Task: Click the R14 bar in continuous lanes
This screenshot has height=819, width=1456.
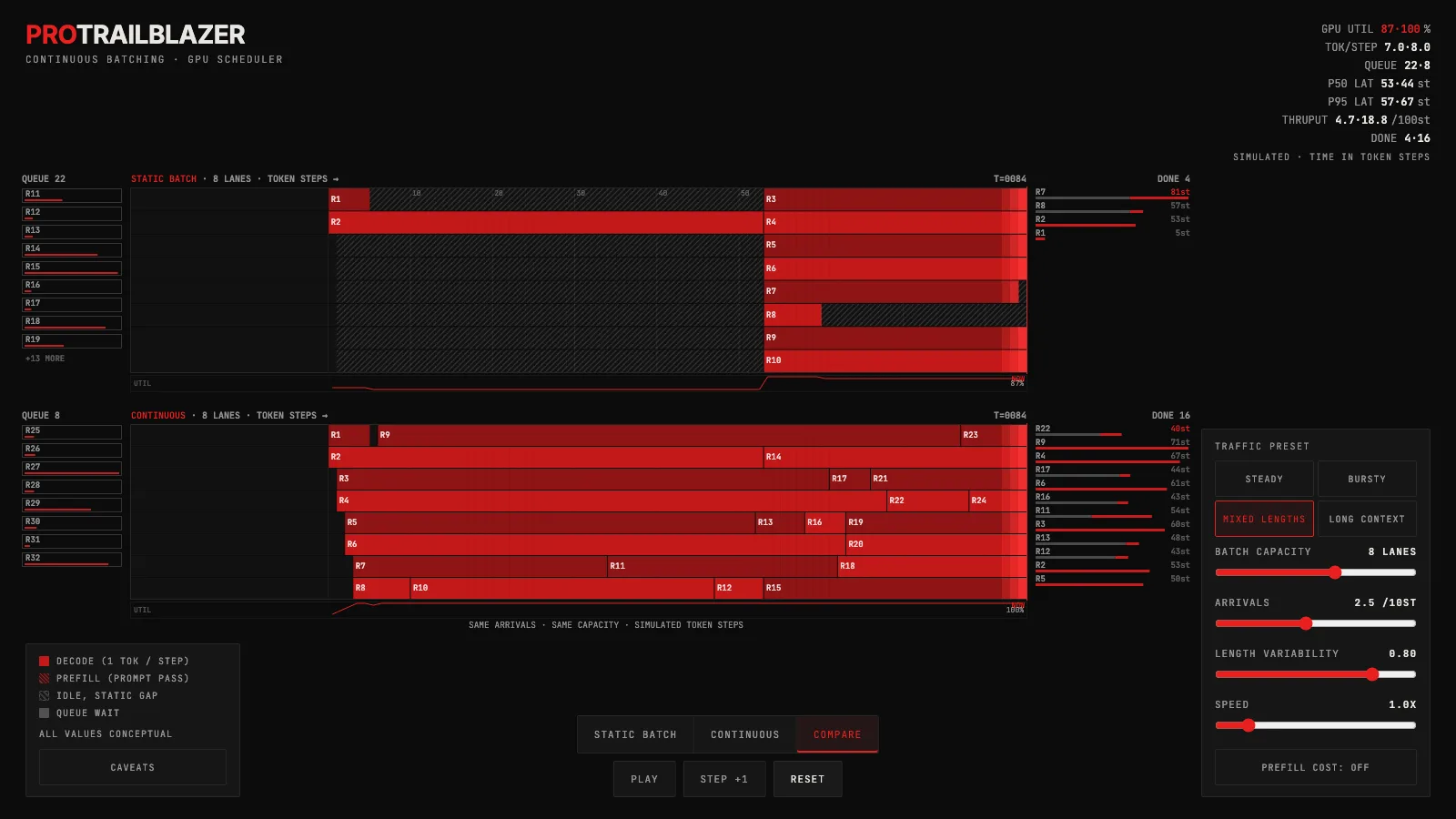Action: coord(895,457)
